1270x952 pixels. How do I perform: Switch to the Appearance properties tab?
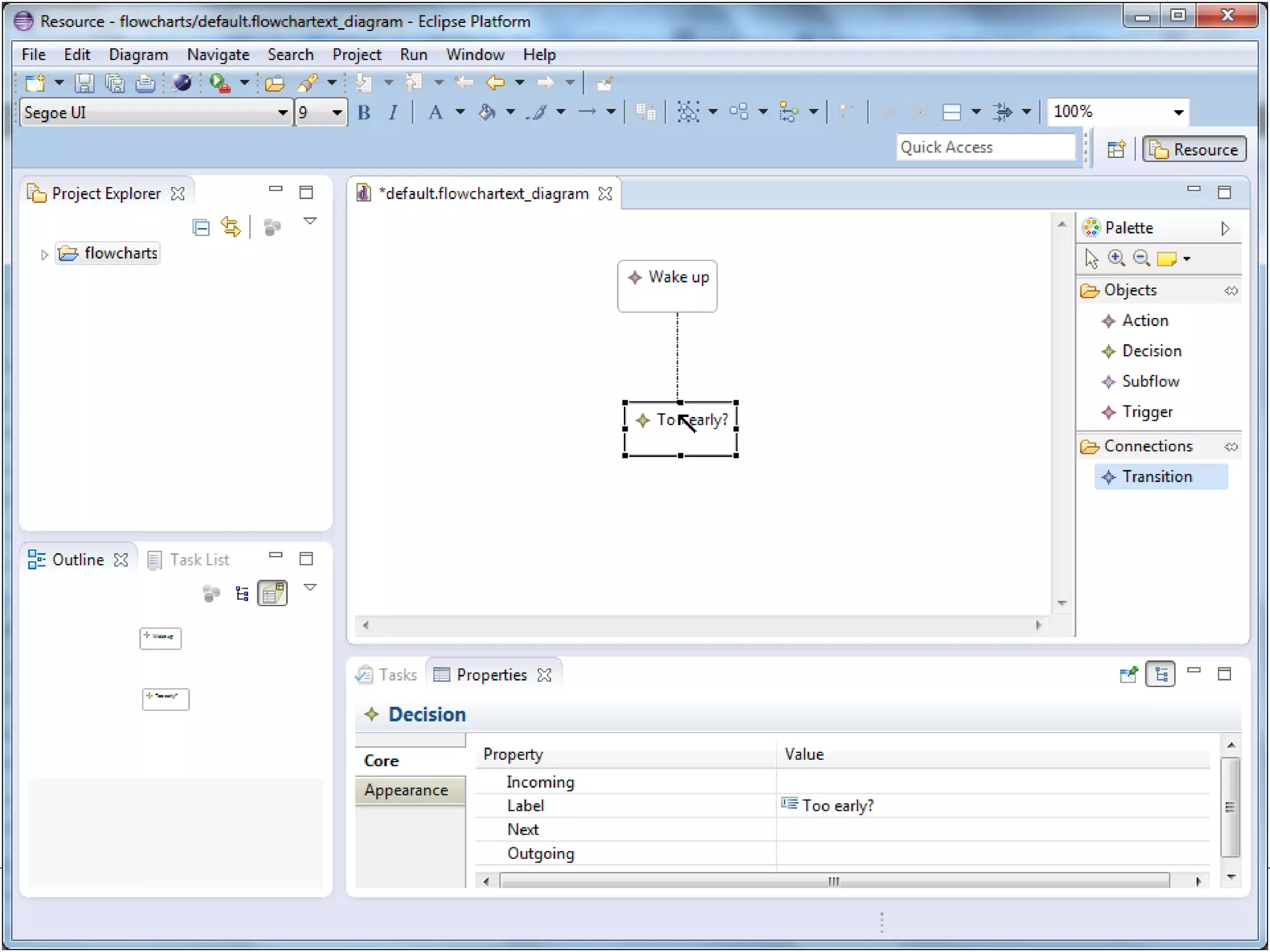pos(406,790)
